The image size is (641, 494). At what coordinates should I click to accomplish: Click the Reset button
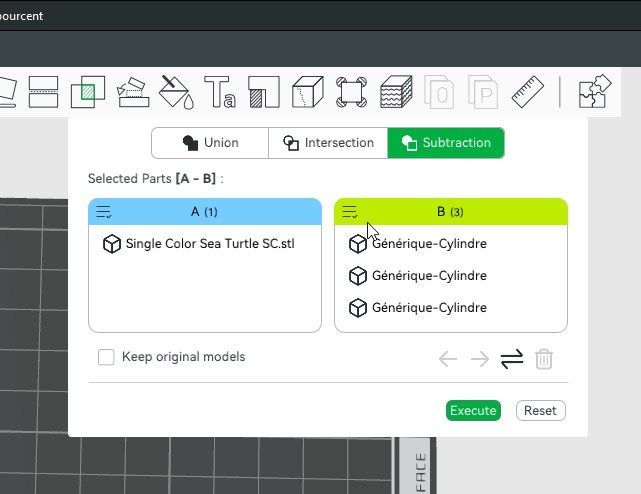coord(540,411)
